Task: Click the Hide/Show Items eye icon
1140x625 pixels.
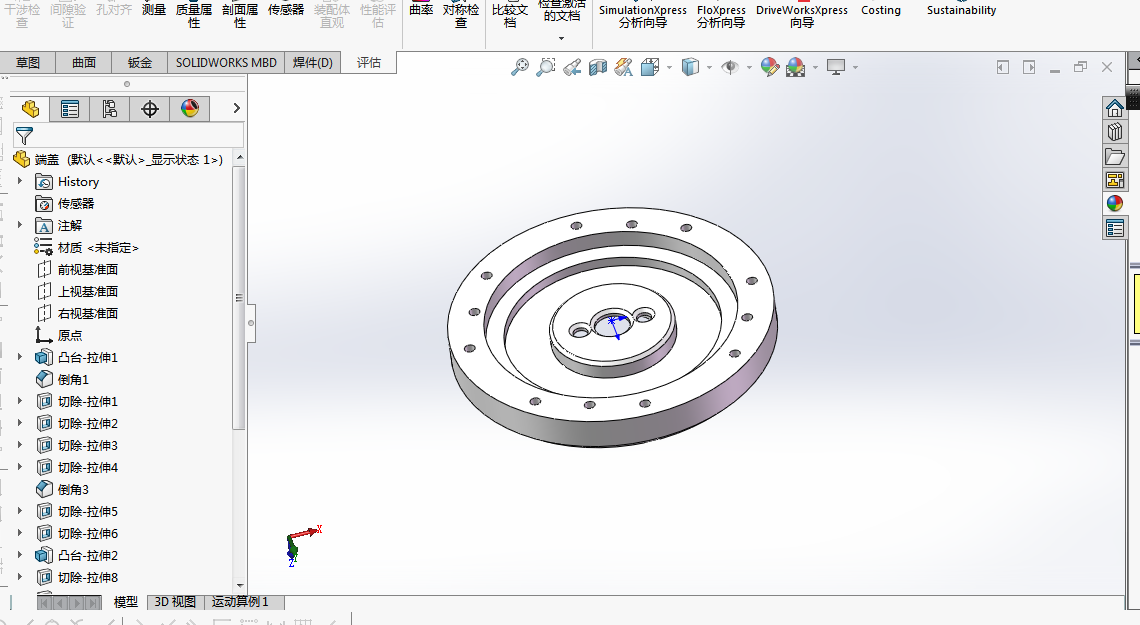Action: pyautogui.click(x=730, y=68)
